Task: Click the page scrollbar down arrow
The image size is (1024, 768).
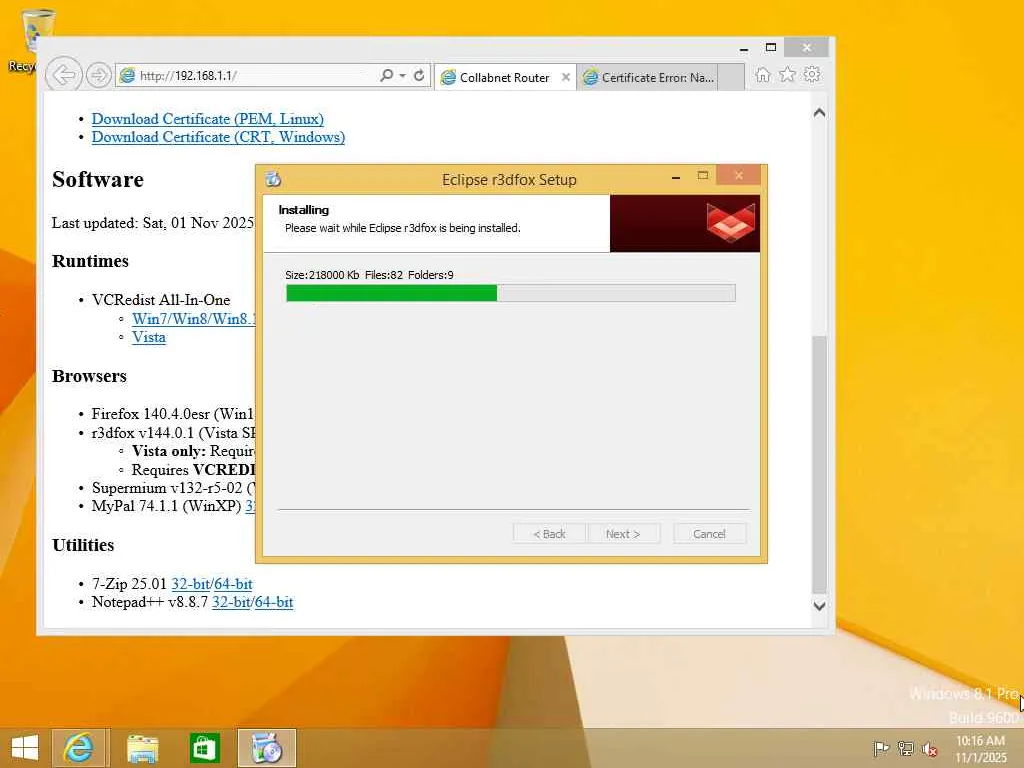Action: (820, 606)
